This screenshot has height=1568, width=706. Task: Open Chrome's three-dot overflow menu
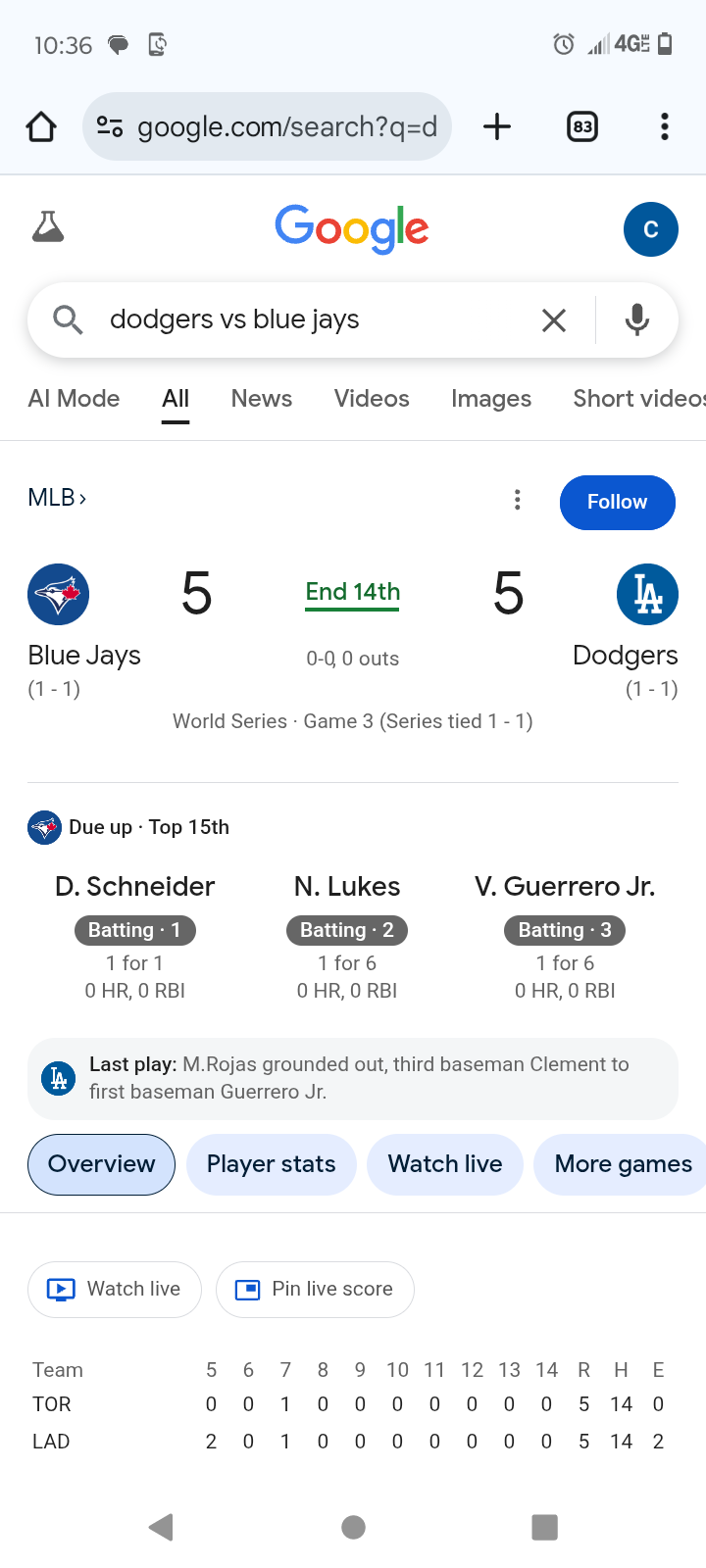(665, 126)
